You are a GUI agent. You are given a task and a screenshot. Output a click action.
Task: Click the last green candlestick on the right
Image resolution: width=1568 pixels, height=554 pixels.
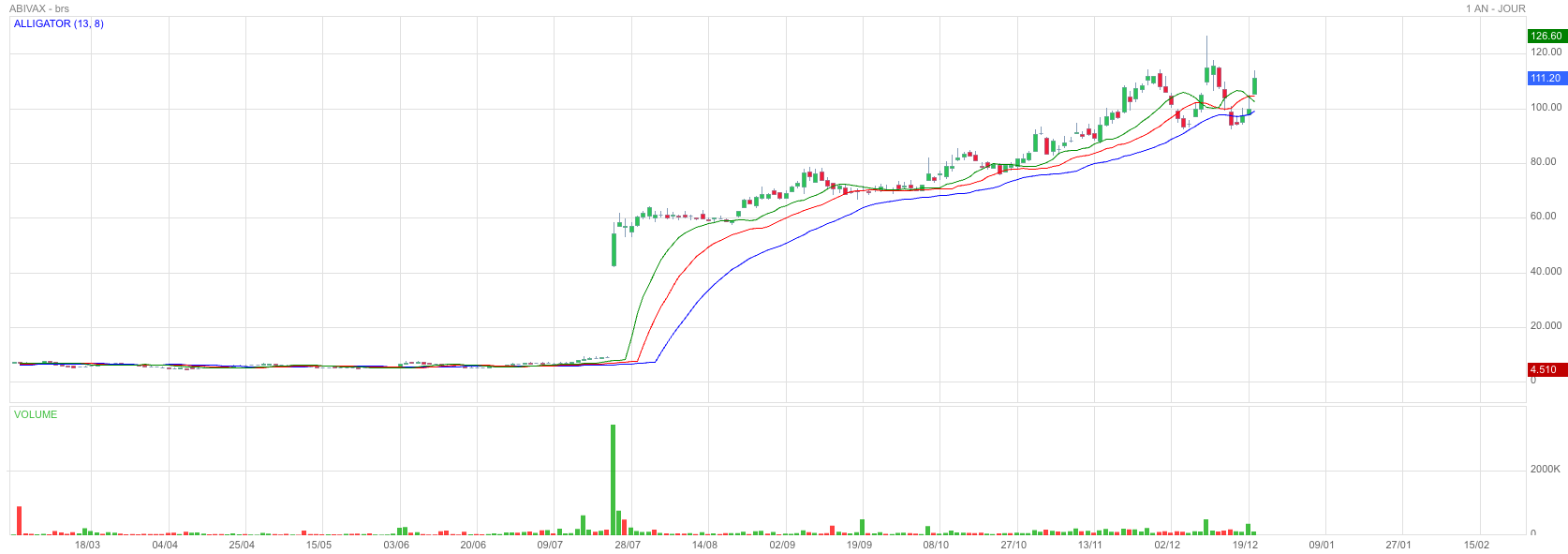tap(1254, 84)
